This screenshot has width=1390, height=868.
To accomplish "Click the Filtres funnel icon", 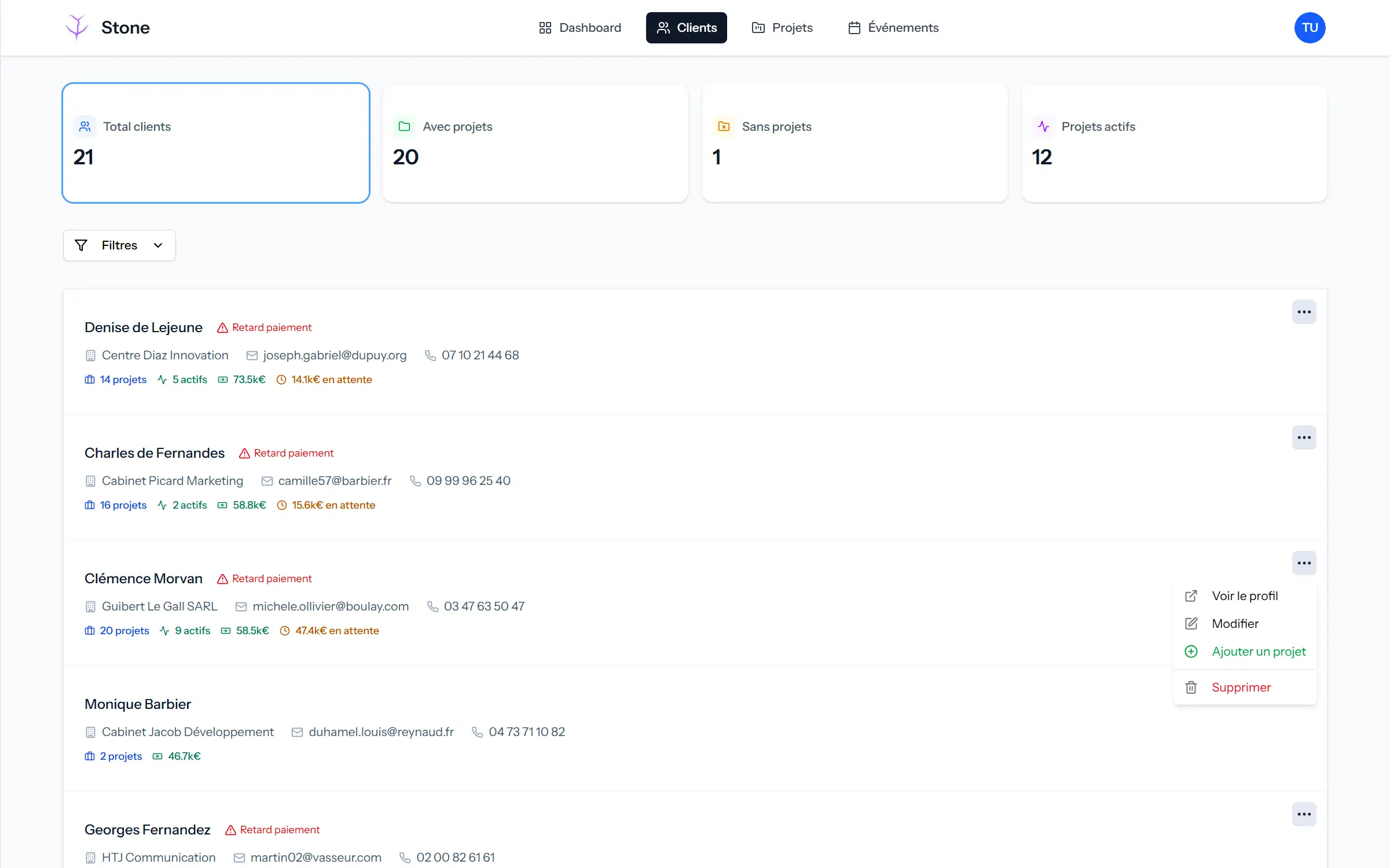I will [81, 245].
